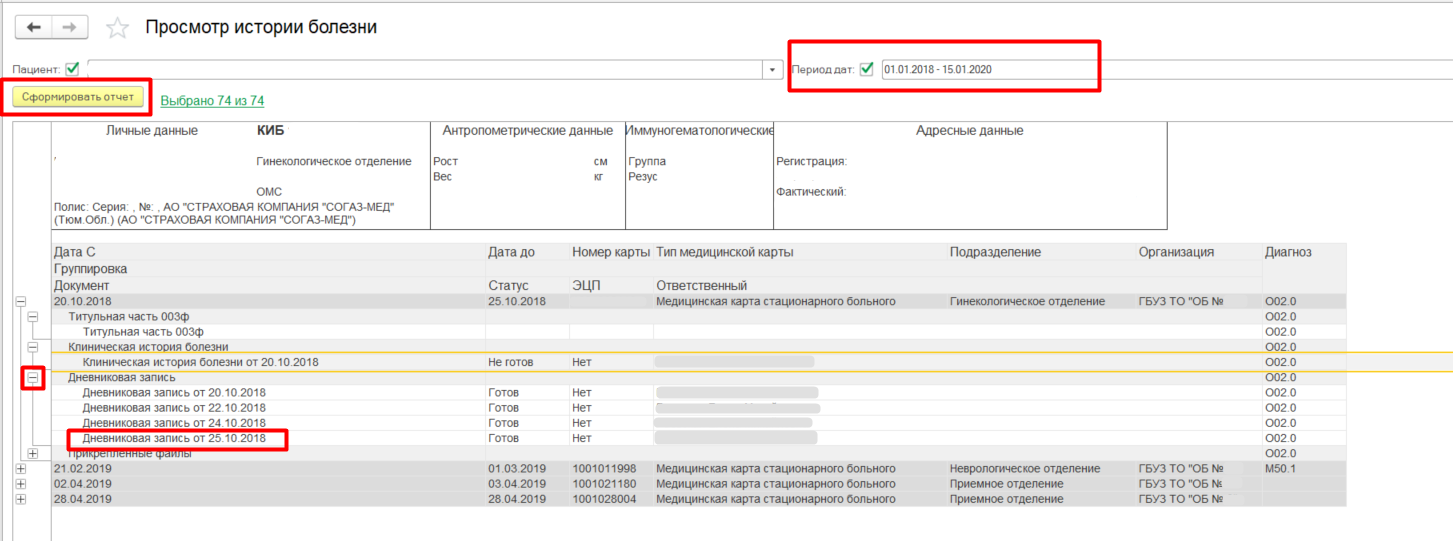Add page to favorites with star icon
The height and width of the screenshot is (541, 1453).
click(118, 28)
